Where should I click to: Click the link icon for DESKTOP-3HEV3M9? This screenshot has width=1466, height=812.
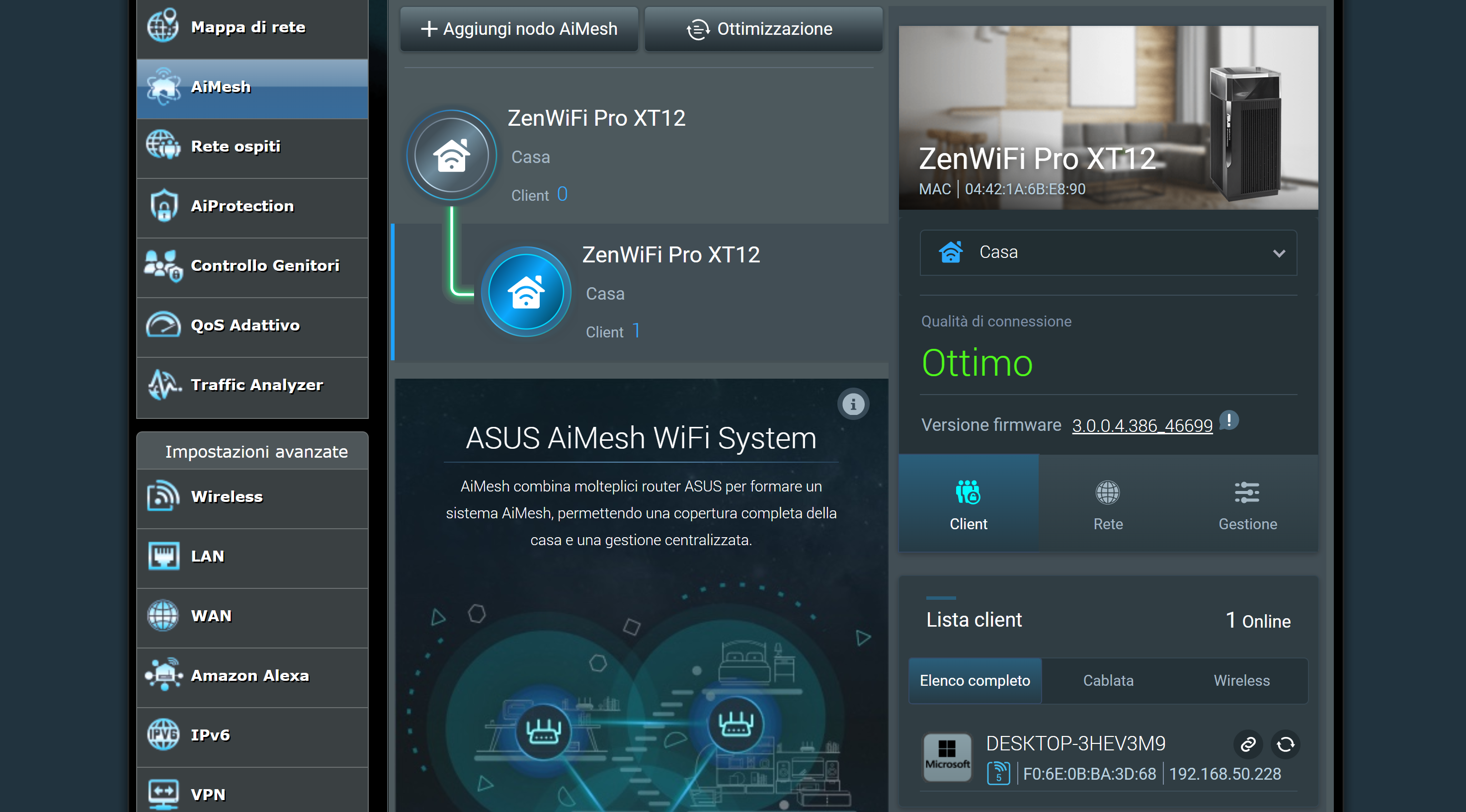click(1248, 744)
